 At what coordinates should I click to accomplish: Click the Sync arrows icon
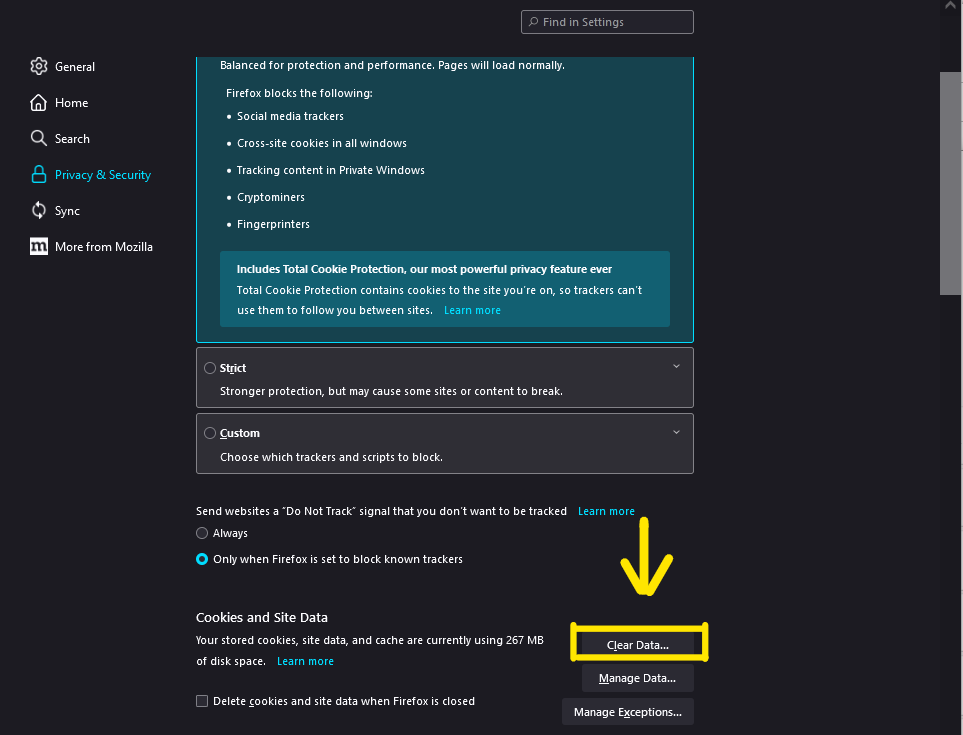[x=39, y=211]
